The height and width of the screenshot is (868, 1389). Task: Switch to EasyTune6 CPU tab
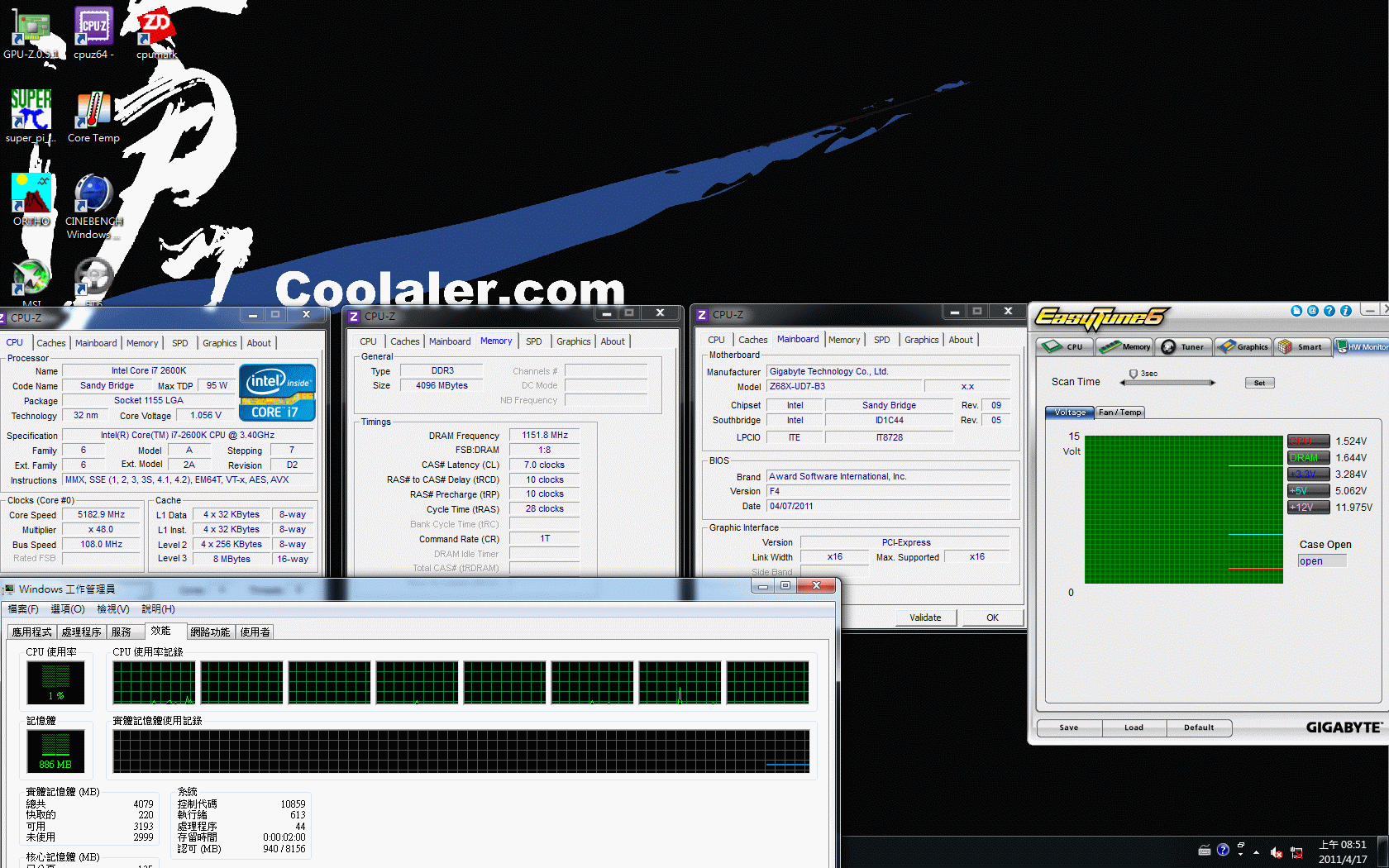[1064, 347]
